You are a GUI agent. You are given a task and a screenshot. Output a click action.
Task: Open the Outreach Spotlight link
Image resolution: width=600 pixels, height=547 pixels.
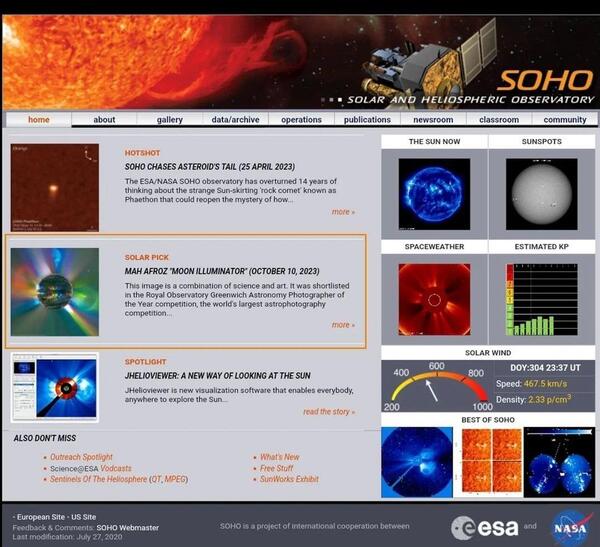click(82, 457)
